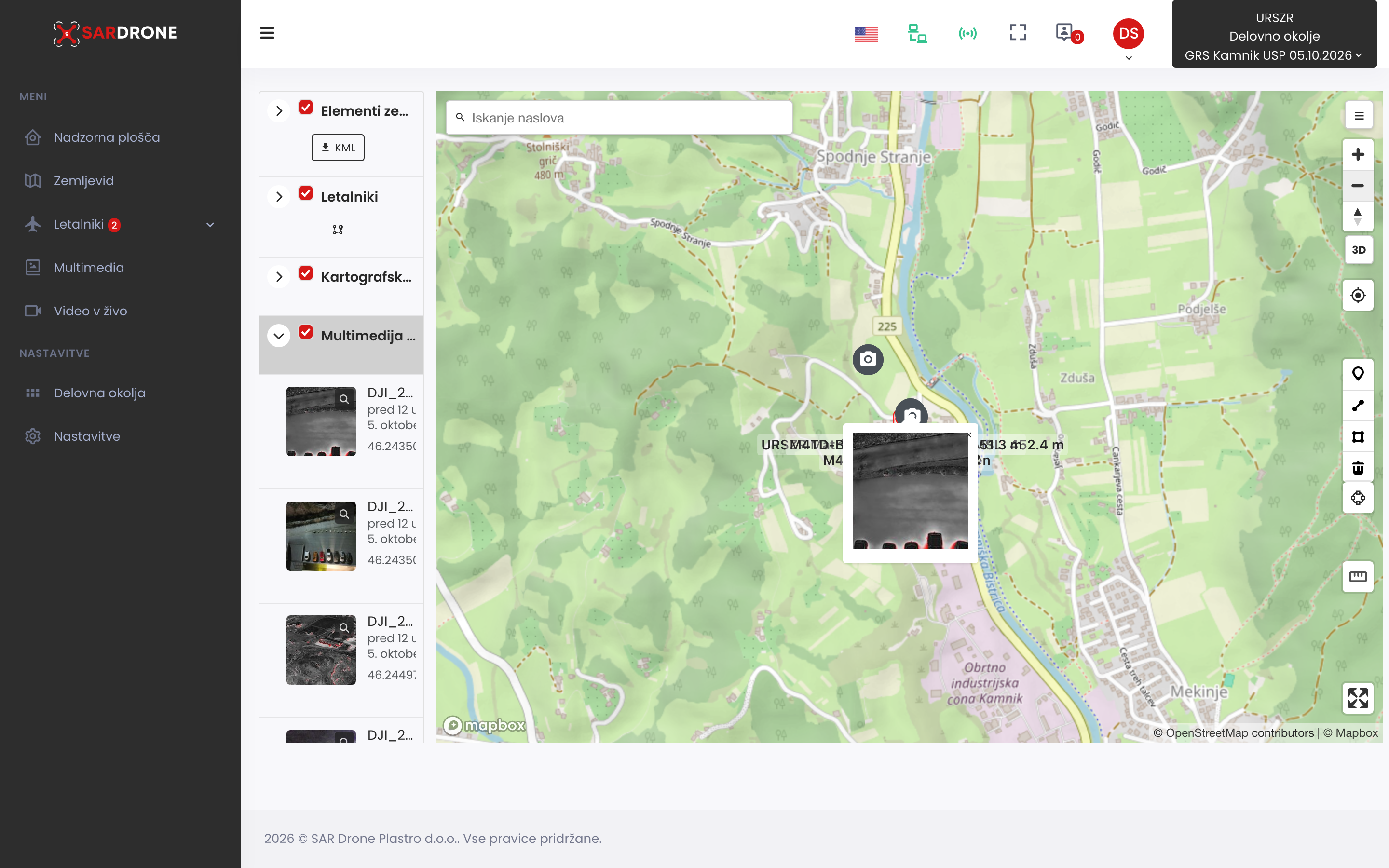Zoom in on the map
1389x868 pixels.
pyautogui.click(x=1358, y=154)
